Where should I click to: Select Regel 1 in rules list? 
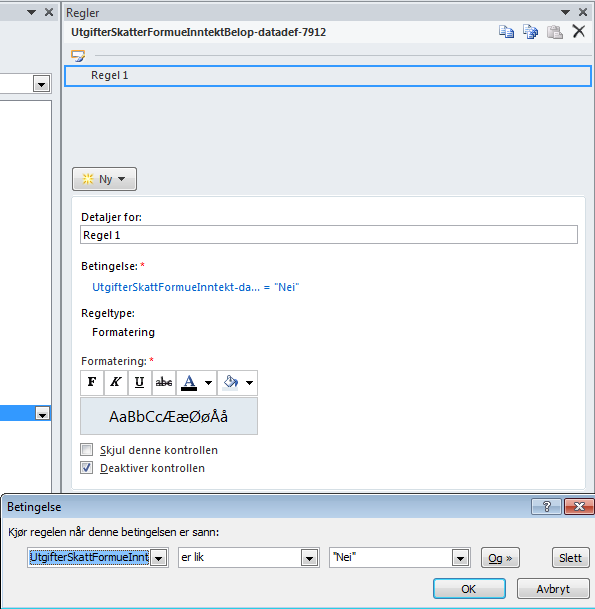328,75
